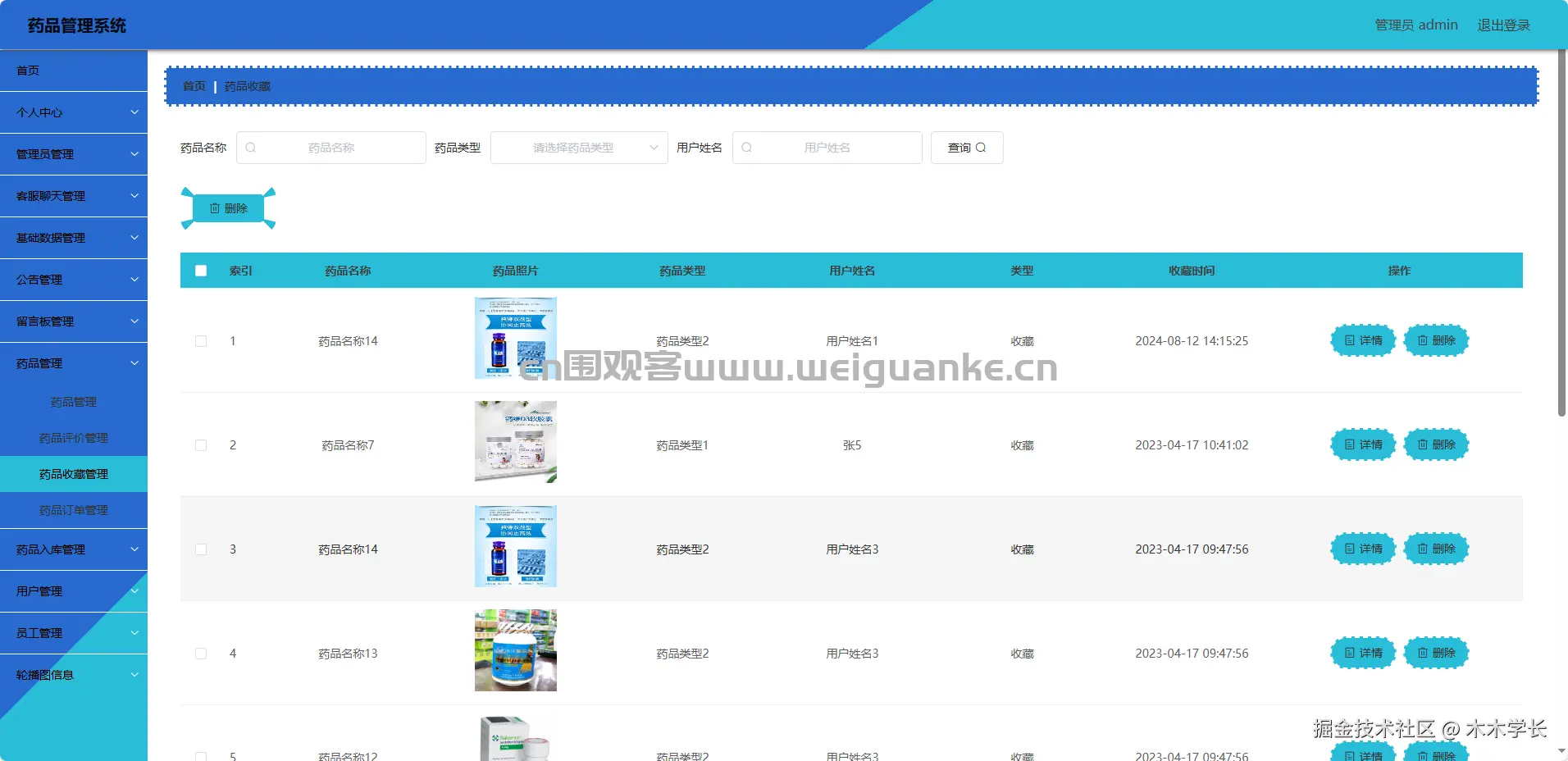Click the trash icon in 药品名称13 row
Viewport: 1568px width, 761px height.
coord(1423,653)
